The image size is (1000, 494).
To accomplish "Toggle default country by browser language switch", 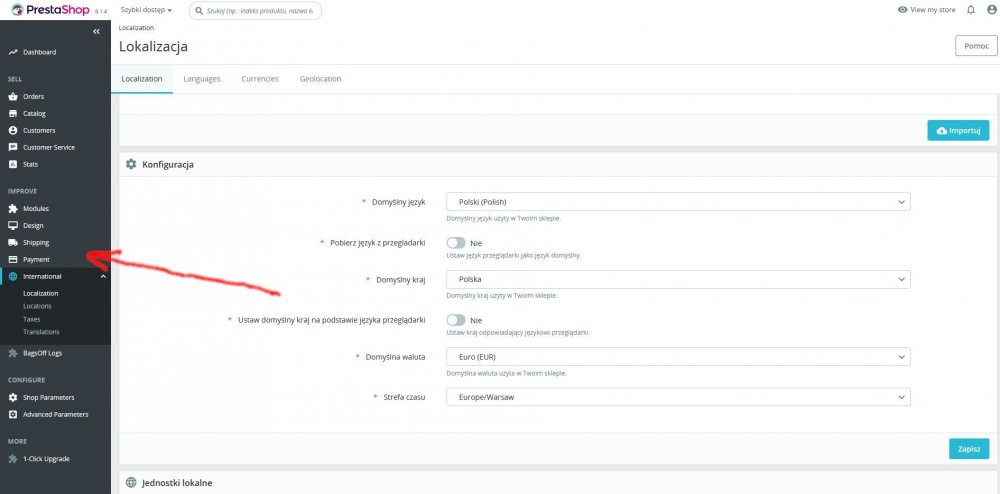I will pyautogui.click(x=456, y=320).
